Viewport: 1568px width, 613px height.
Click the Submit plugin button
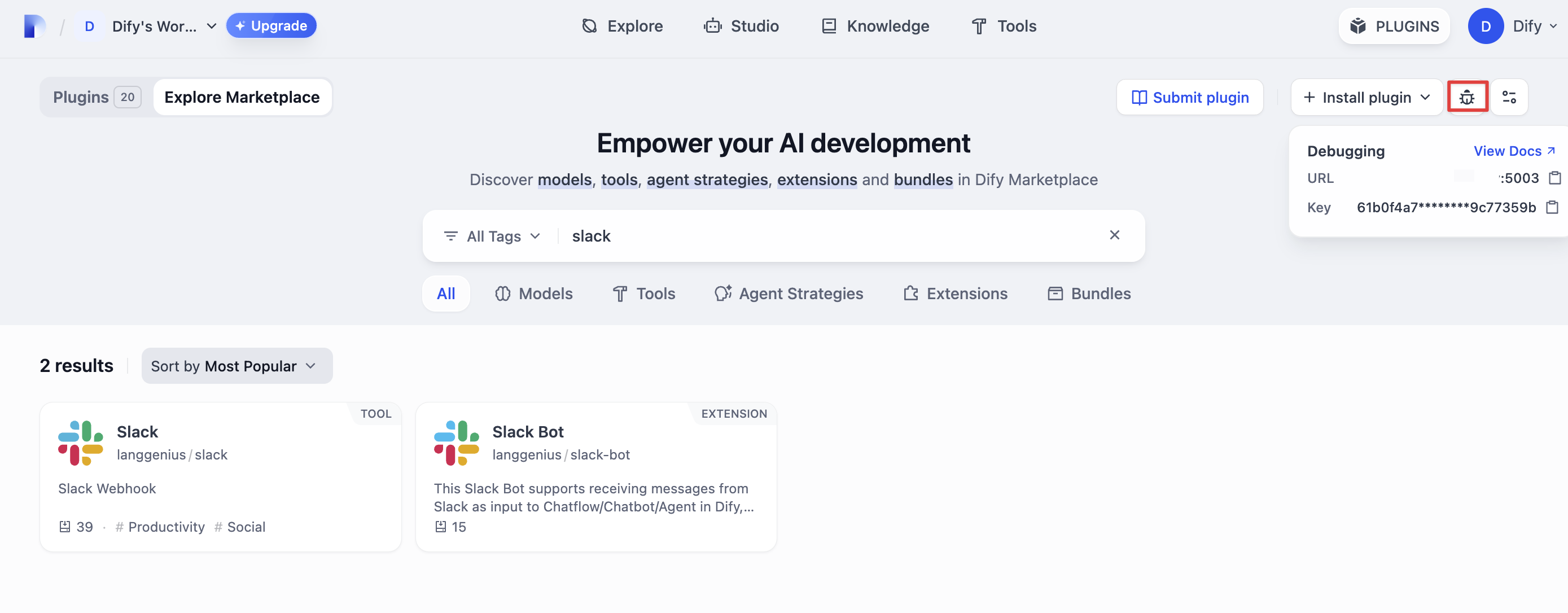(1189, 98)
